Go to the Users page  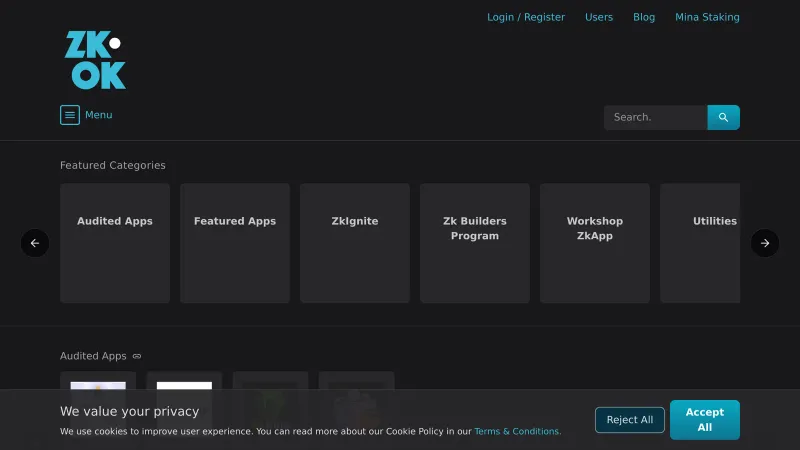(599, 17)
